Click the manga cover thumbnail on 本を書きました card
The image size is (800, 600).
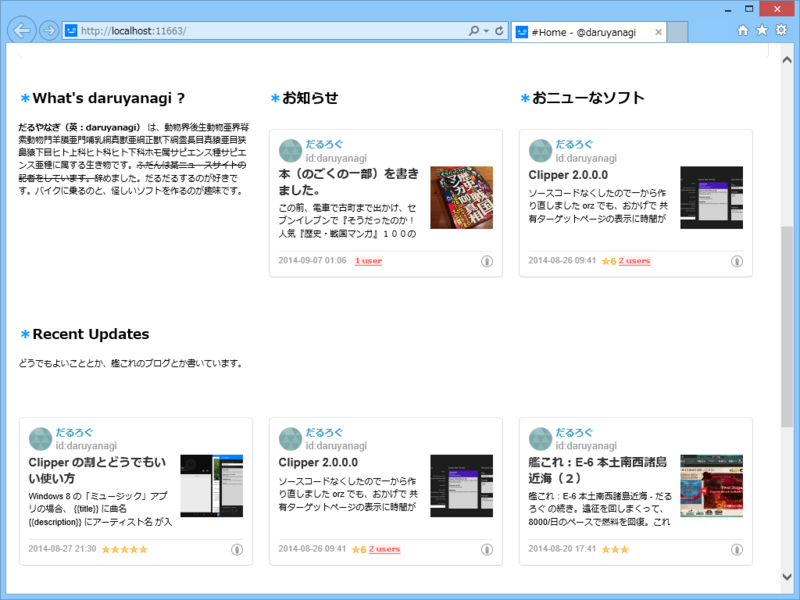[463, 196]
